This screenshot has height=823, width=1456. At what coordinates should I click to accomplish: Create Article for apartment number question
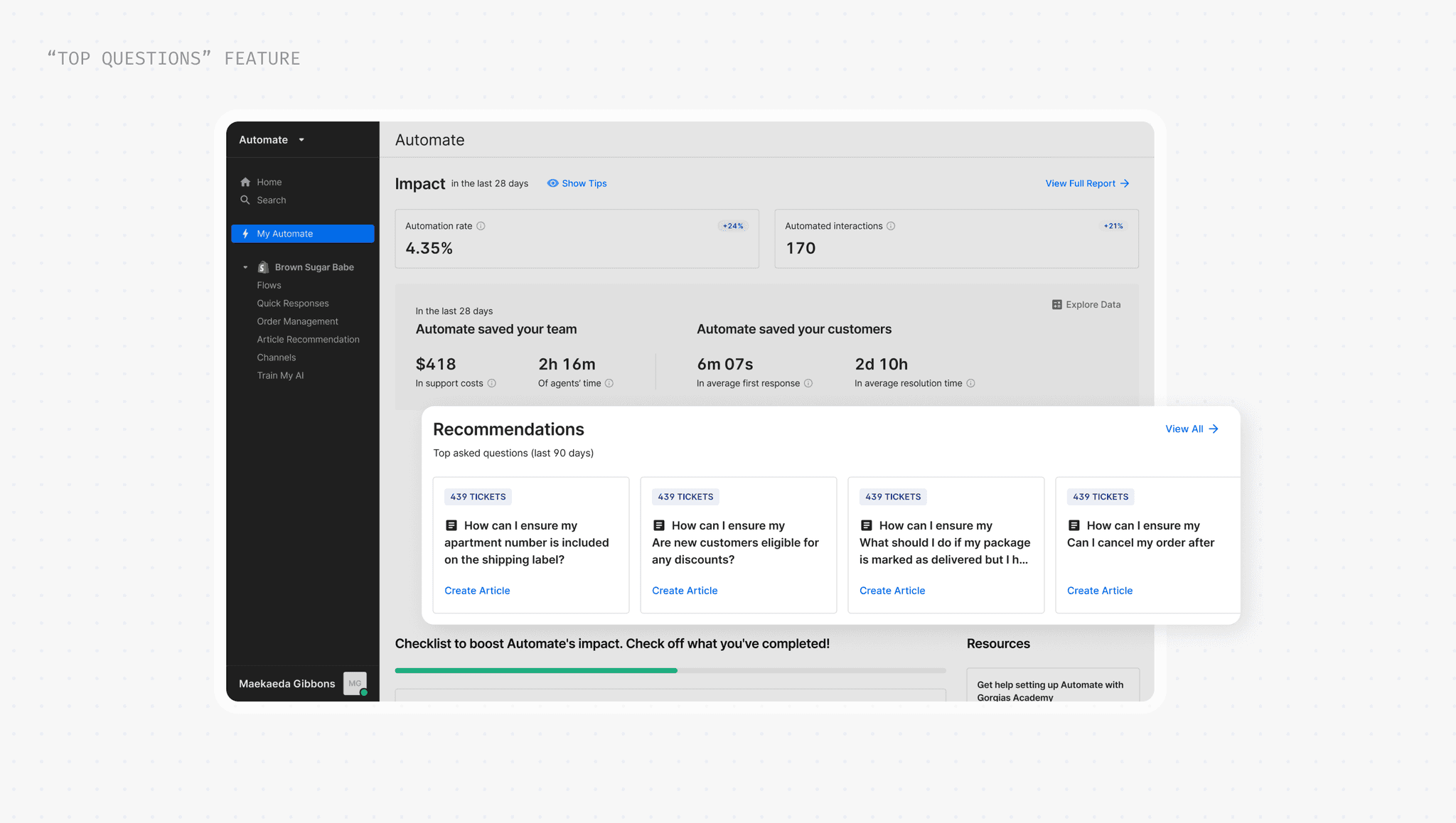(x=477, y=591)
